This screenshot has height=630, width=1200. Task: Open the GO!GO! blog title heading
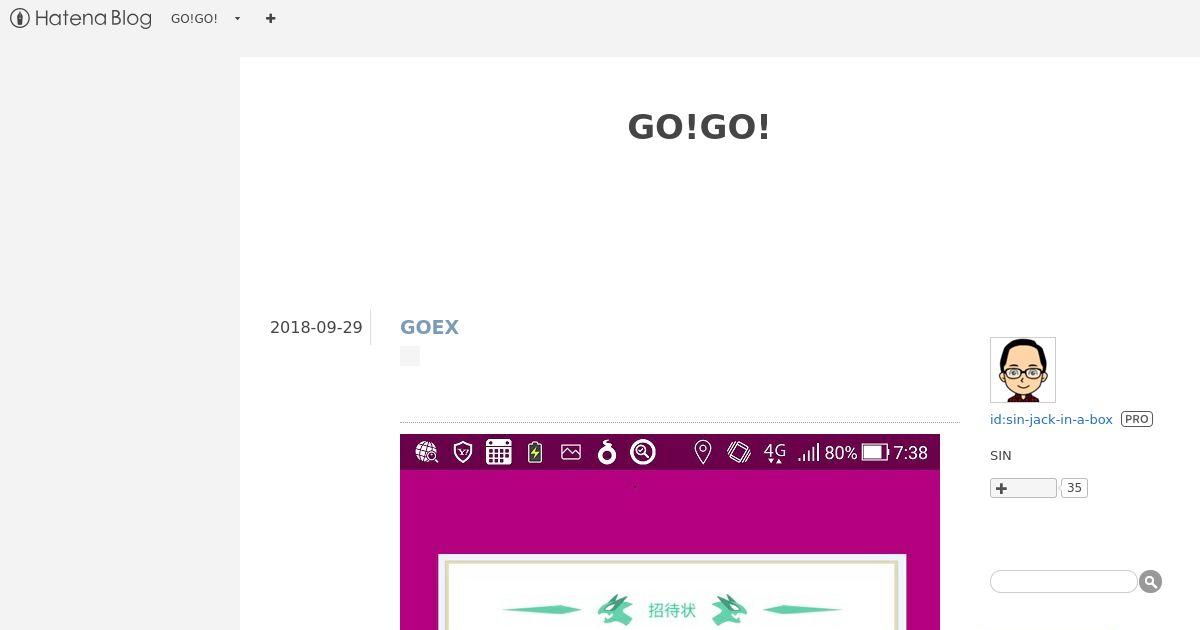coord(699,127)
